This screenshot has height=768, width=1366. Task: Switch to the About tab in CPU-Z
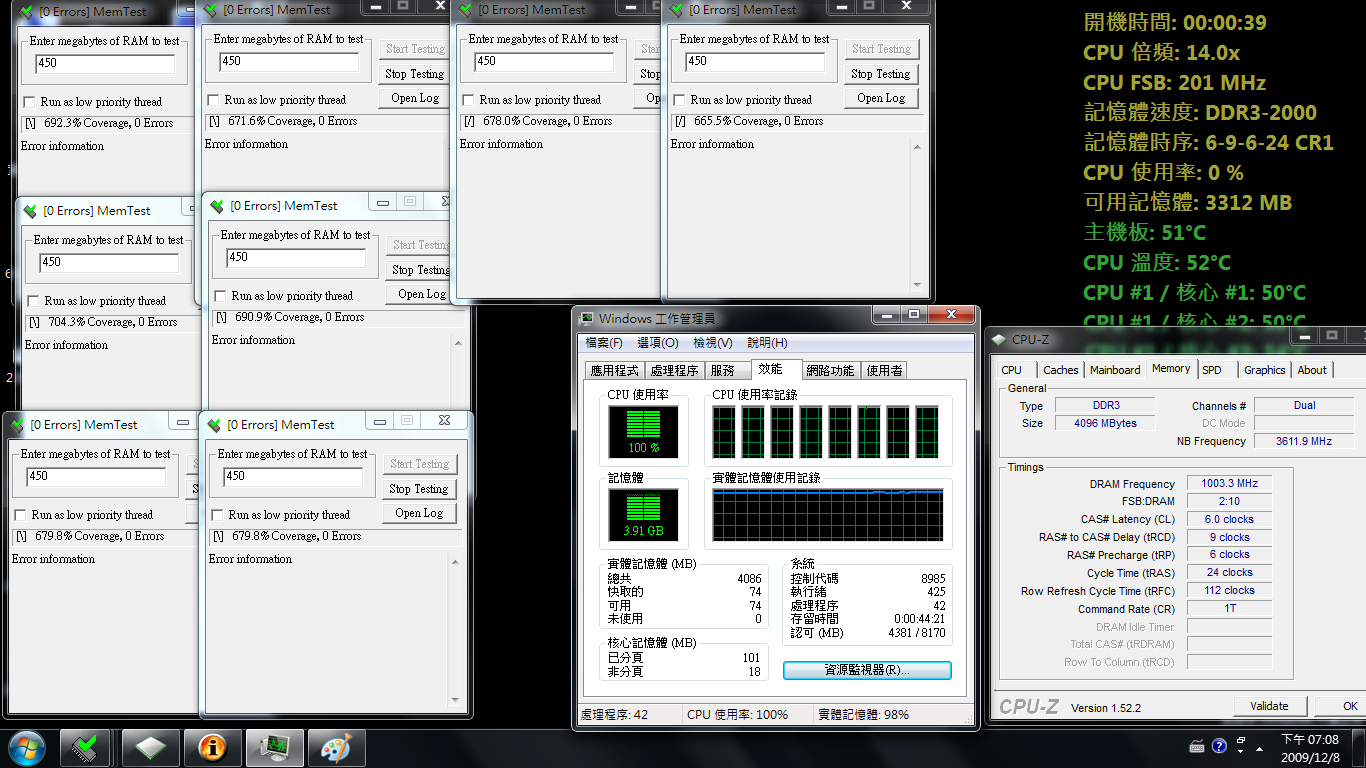pos(1312,370)
